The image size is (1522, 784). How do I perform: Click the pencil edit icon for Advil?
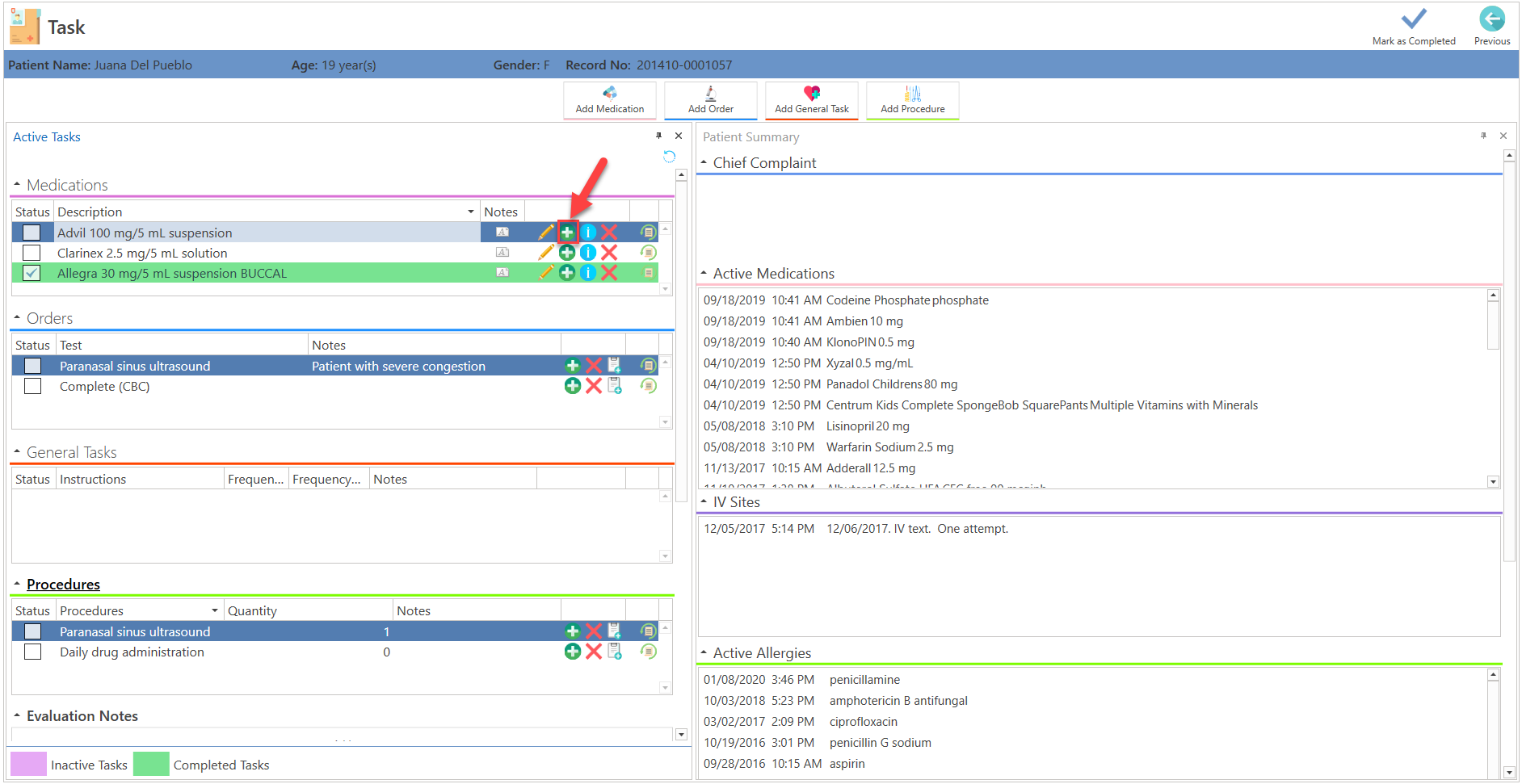click(546, 233)
